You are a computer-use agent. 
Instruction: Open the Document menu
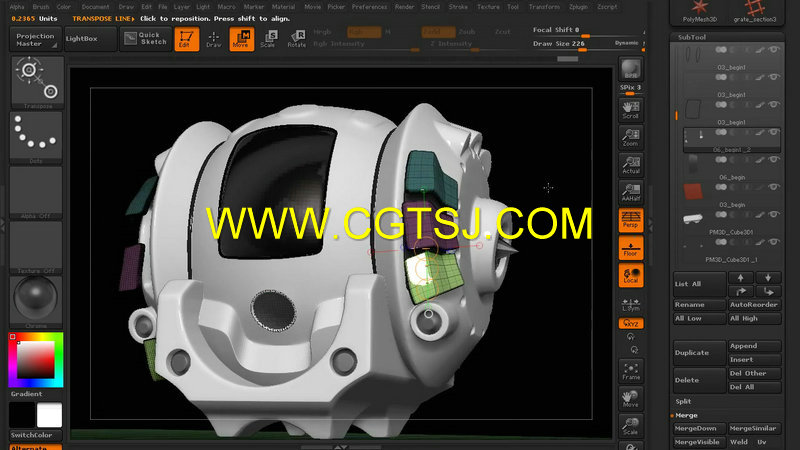point(95,7)
